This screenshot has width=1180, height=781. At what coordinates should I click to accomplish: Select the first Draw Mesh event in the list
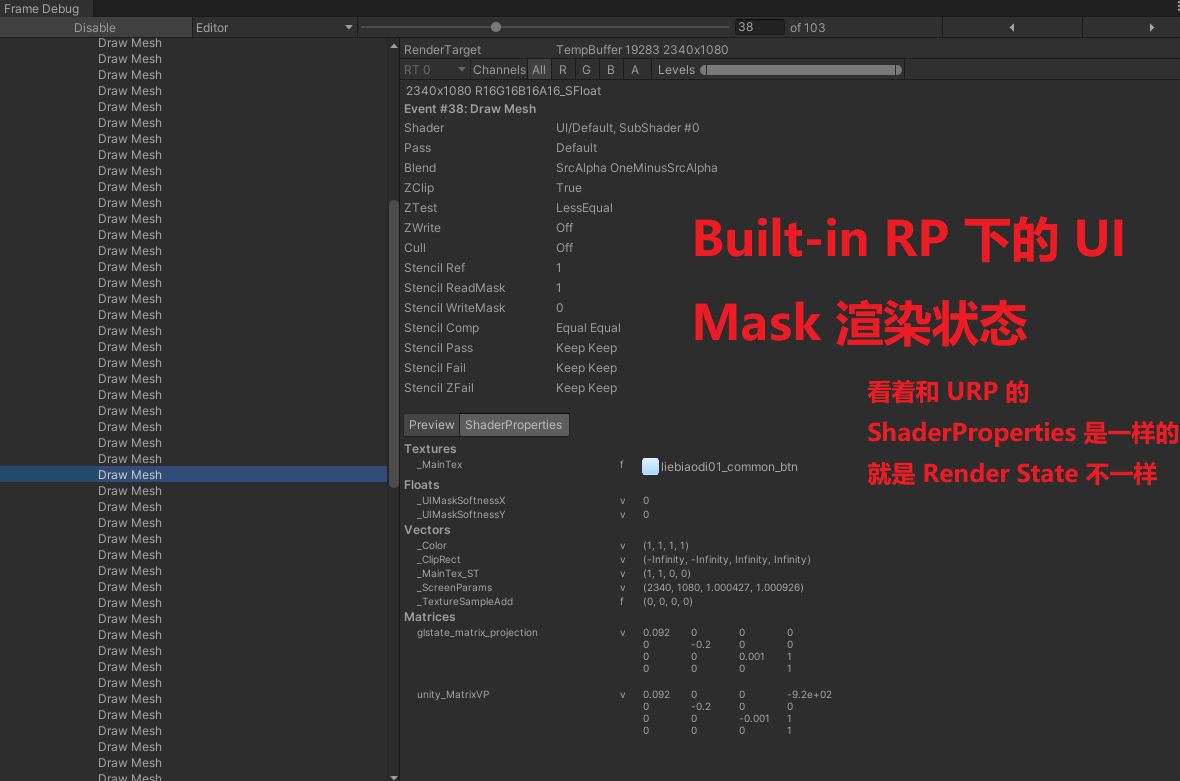click(x=130, y=42)
